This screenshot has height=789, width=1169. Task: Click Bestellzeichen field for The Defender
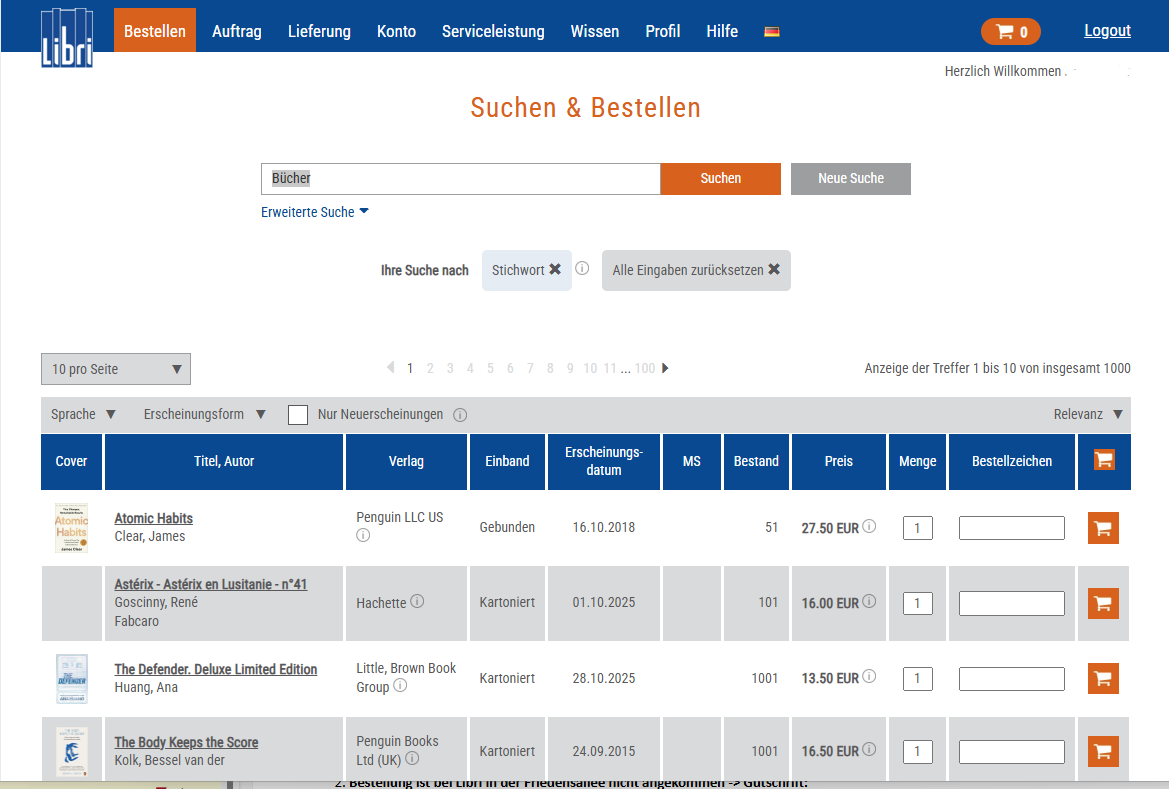pos(1012,679)
